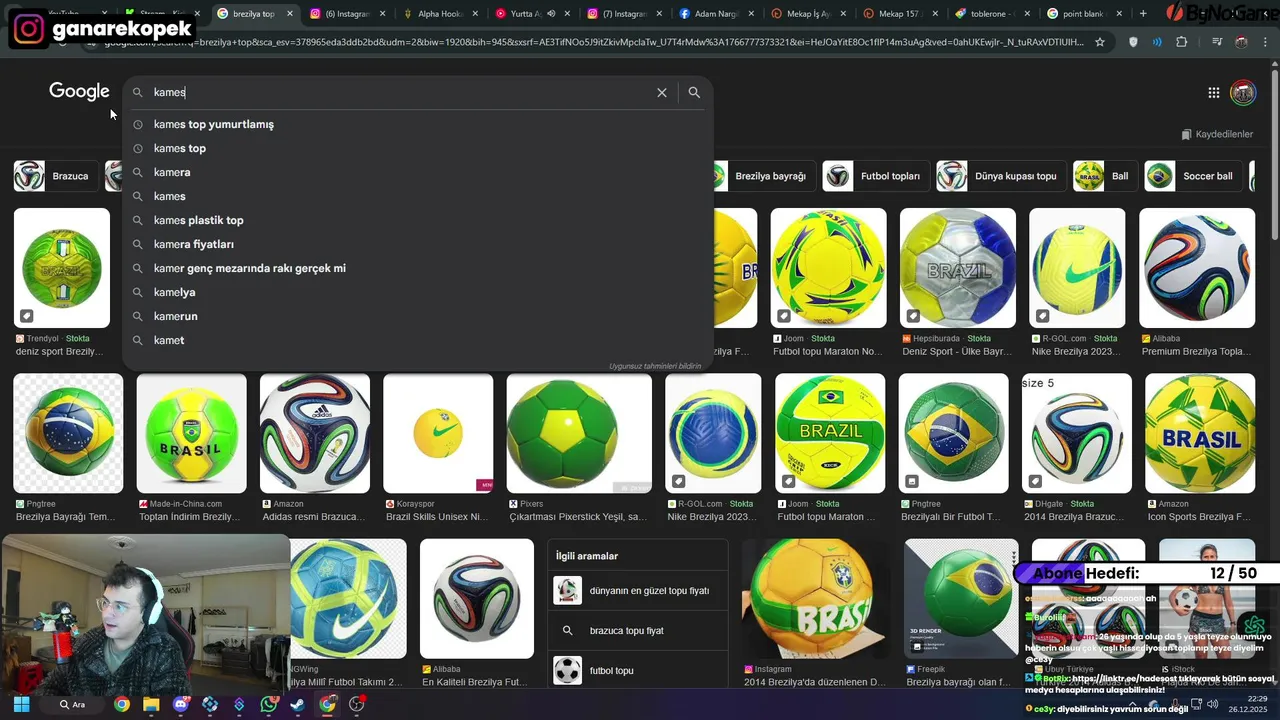This screenshot has width=1280, height=720.
Task: Click the Windows Start button
Action: point(21,704)
